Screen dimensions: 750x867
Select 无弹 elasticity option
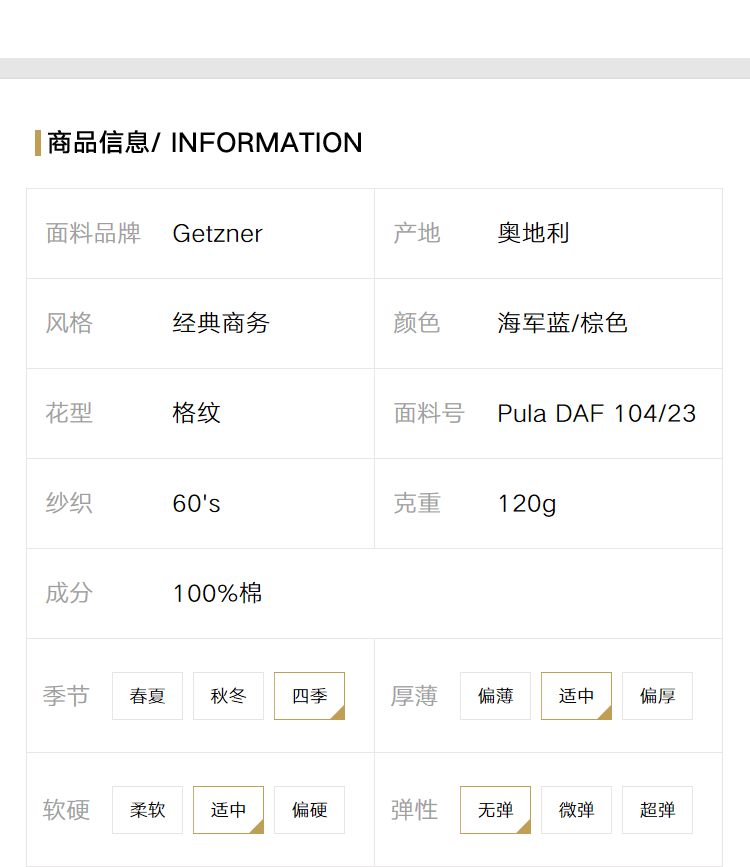pos(495,809)
